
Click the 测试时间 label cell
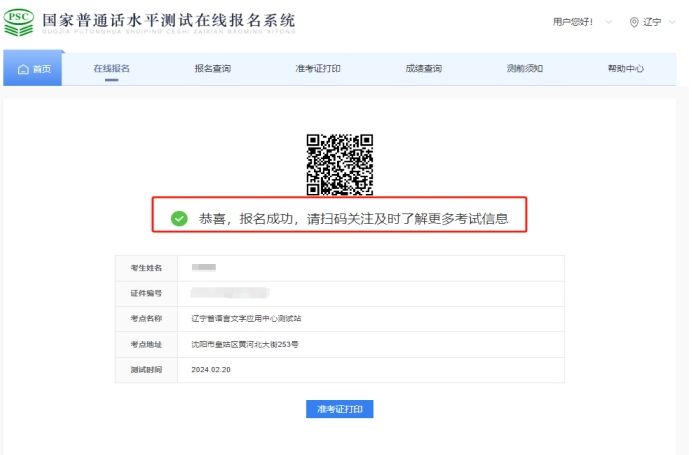pyautogui.click(x=146, y=370)
